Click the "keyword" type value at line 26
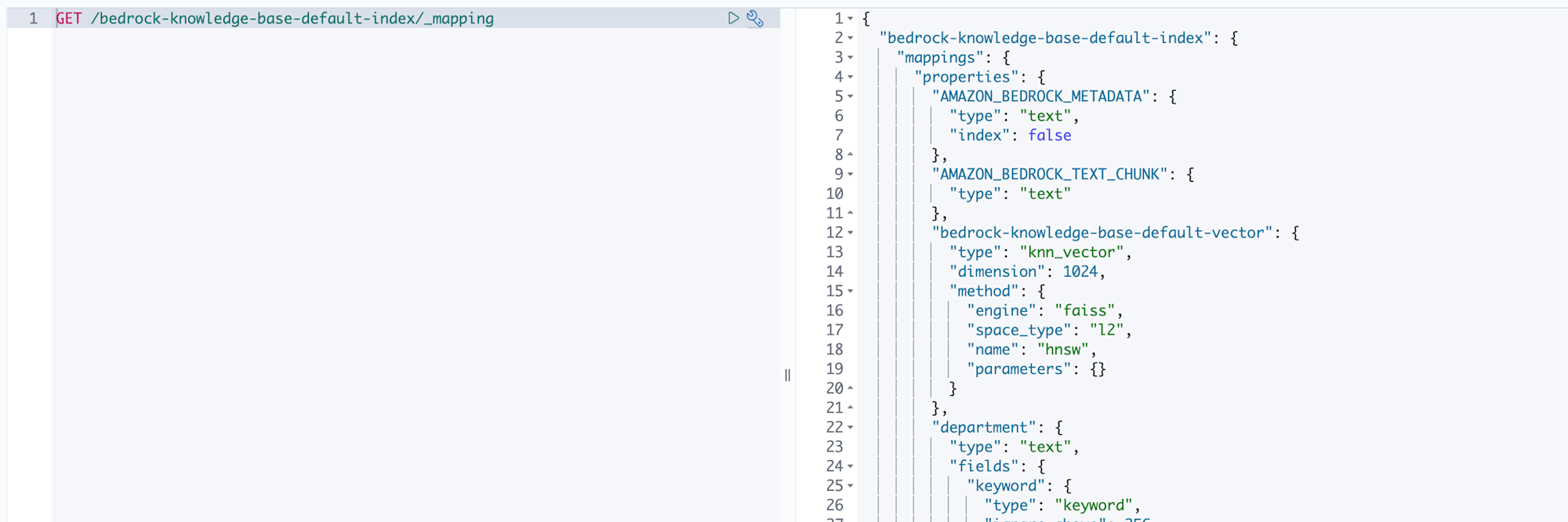Viewport: 1568px width, 522px height. 1094,506
